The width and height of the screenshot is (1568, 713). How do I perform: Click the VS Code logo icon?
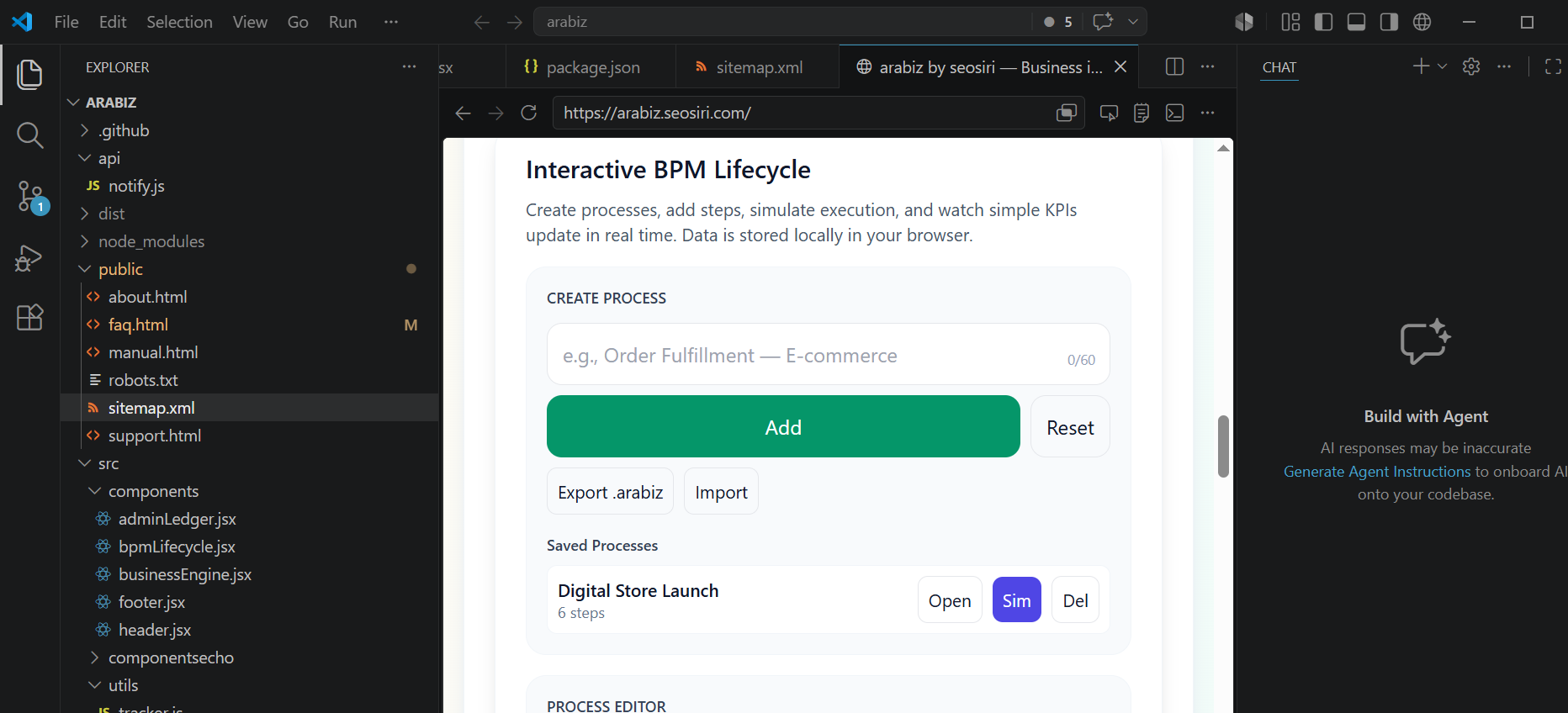click(x=22, y=22)
